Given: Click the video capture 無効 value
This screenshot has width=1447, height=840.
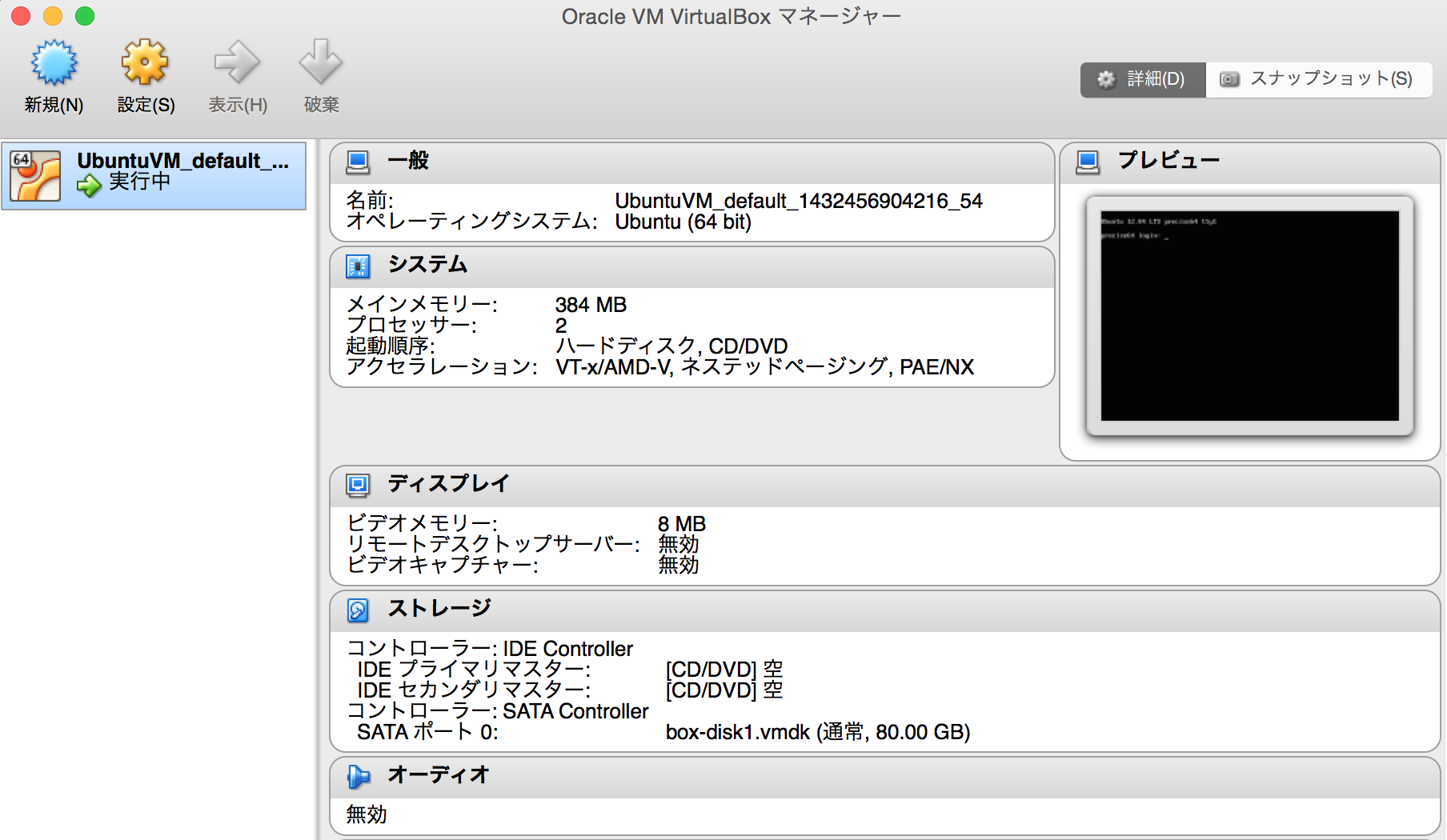Looking at the screenshot, I should pyautogui.click(x=679, y=566).
